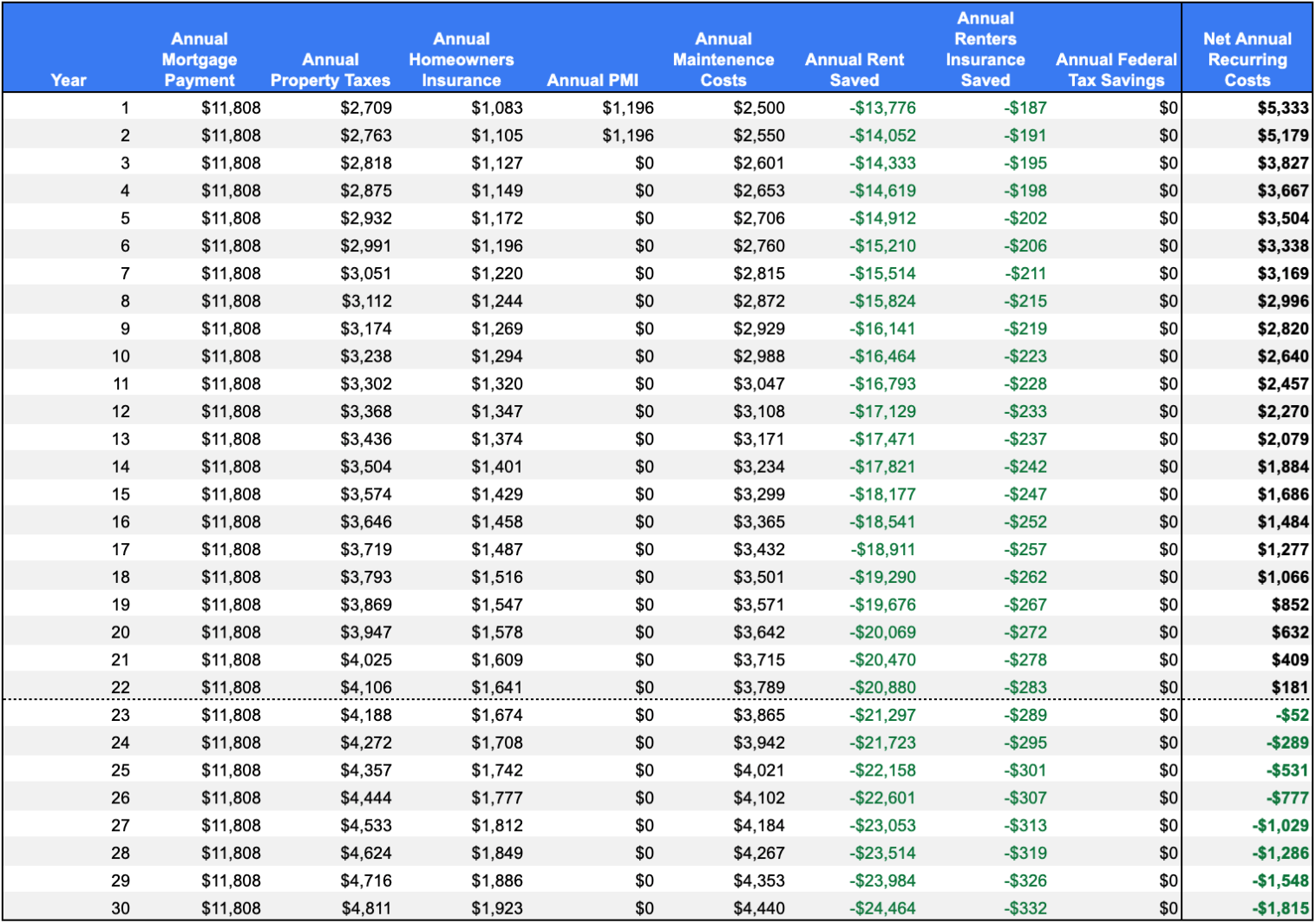Click the Annual Rent Saved header
1316x923 pixels.
point(854,70)
